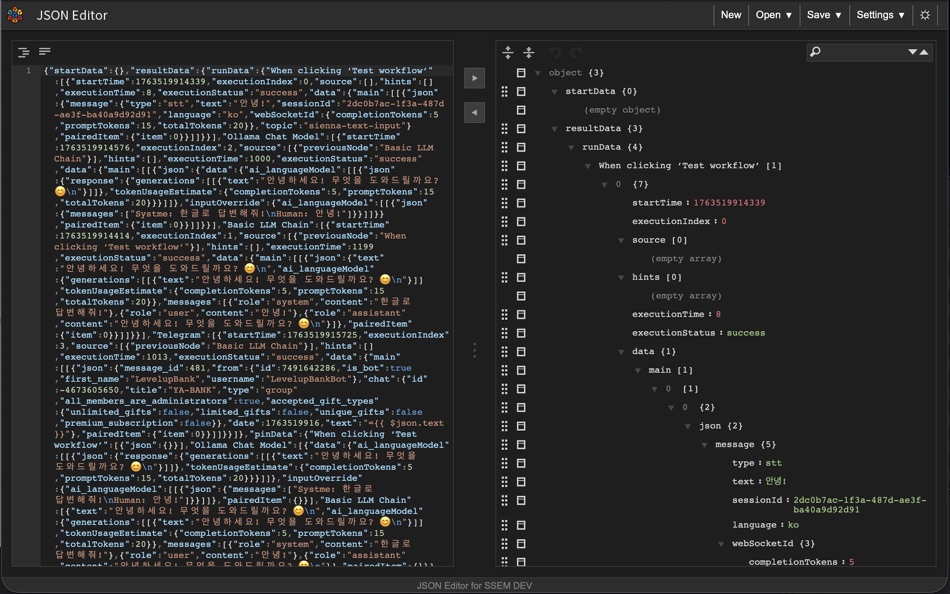The image size is (950, 594).
Task: Click the compact JSON icon in editor toolbar
Action: click(44, 51)
